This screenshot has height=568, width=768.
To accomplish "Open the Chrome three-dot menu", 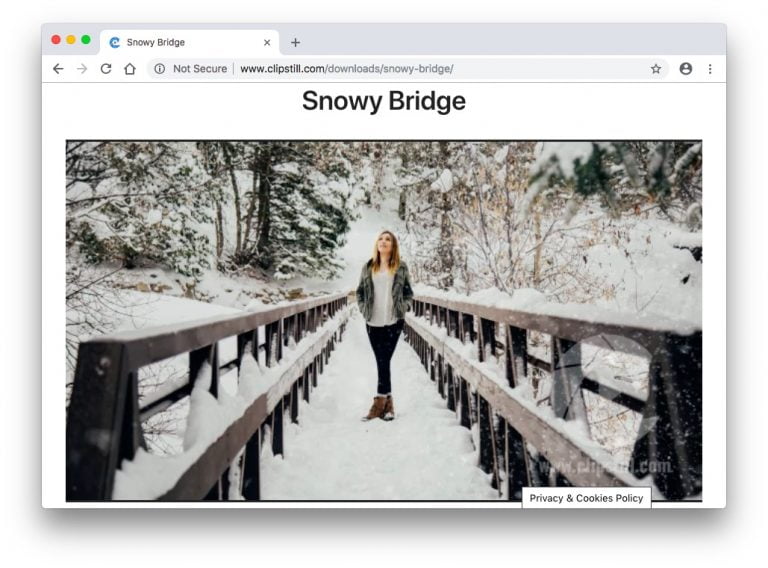I will [710, 69].
